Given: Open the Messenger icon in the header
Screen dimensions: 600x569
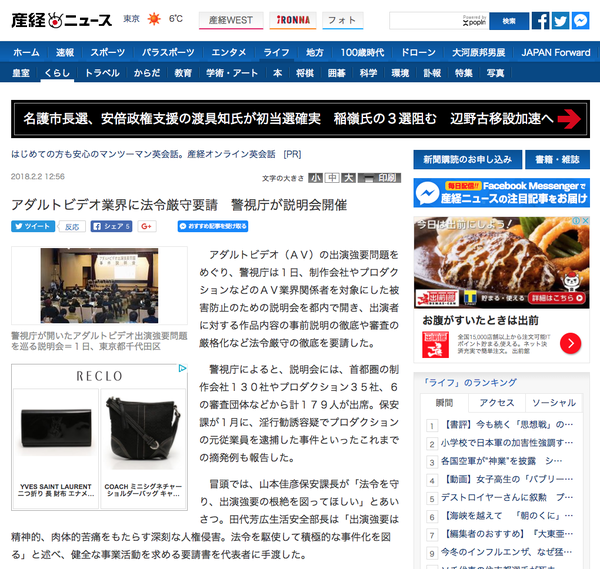Looking at the screenshot, I should point(580,21).
